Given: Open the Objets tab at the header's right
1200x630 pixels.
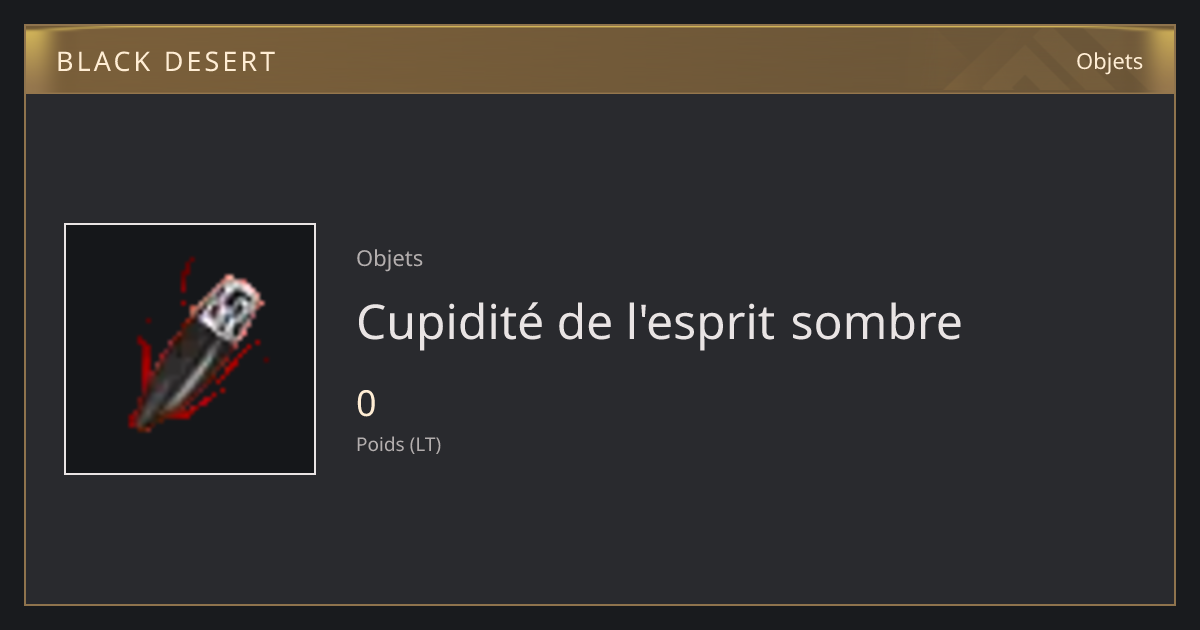Looking at the screenshot, I should (1109, 62).
